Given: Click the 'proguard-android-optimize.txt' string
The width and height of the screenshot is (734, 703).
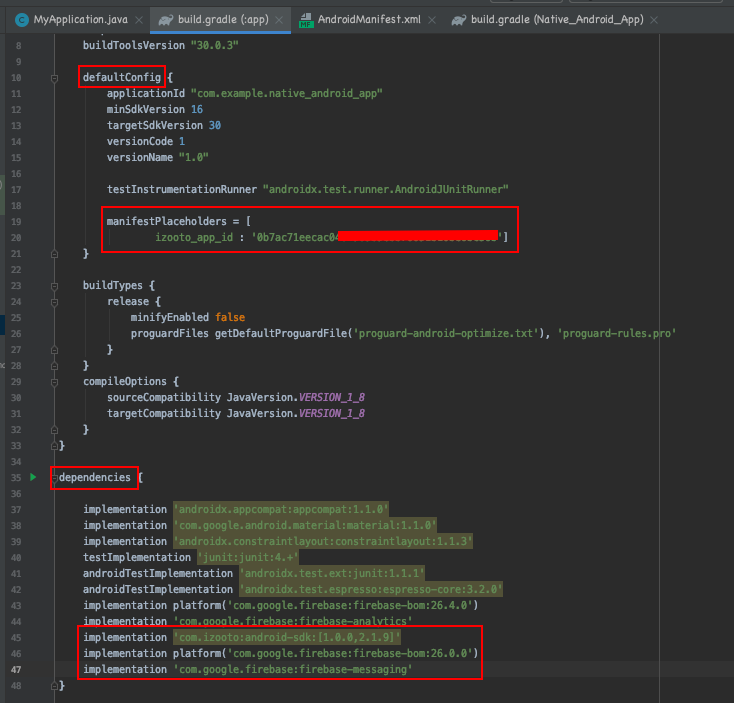Looking at the screenshot, I should pyautogui.click(x=446, y=333).
